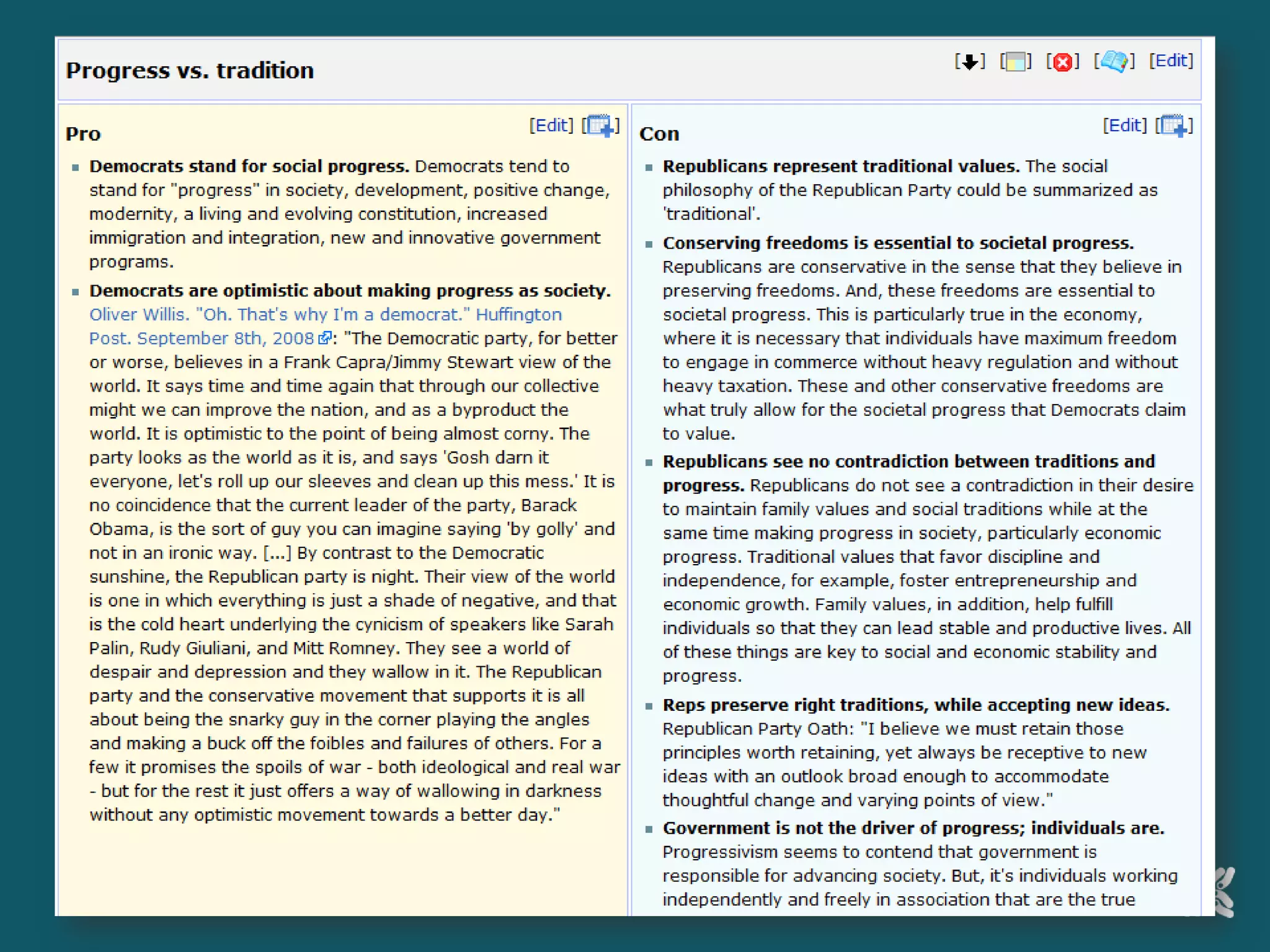Click 'Democrats stand for social progress' bold text
The width and height of the screenshot is (1270, 952).
(249, 167)
